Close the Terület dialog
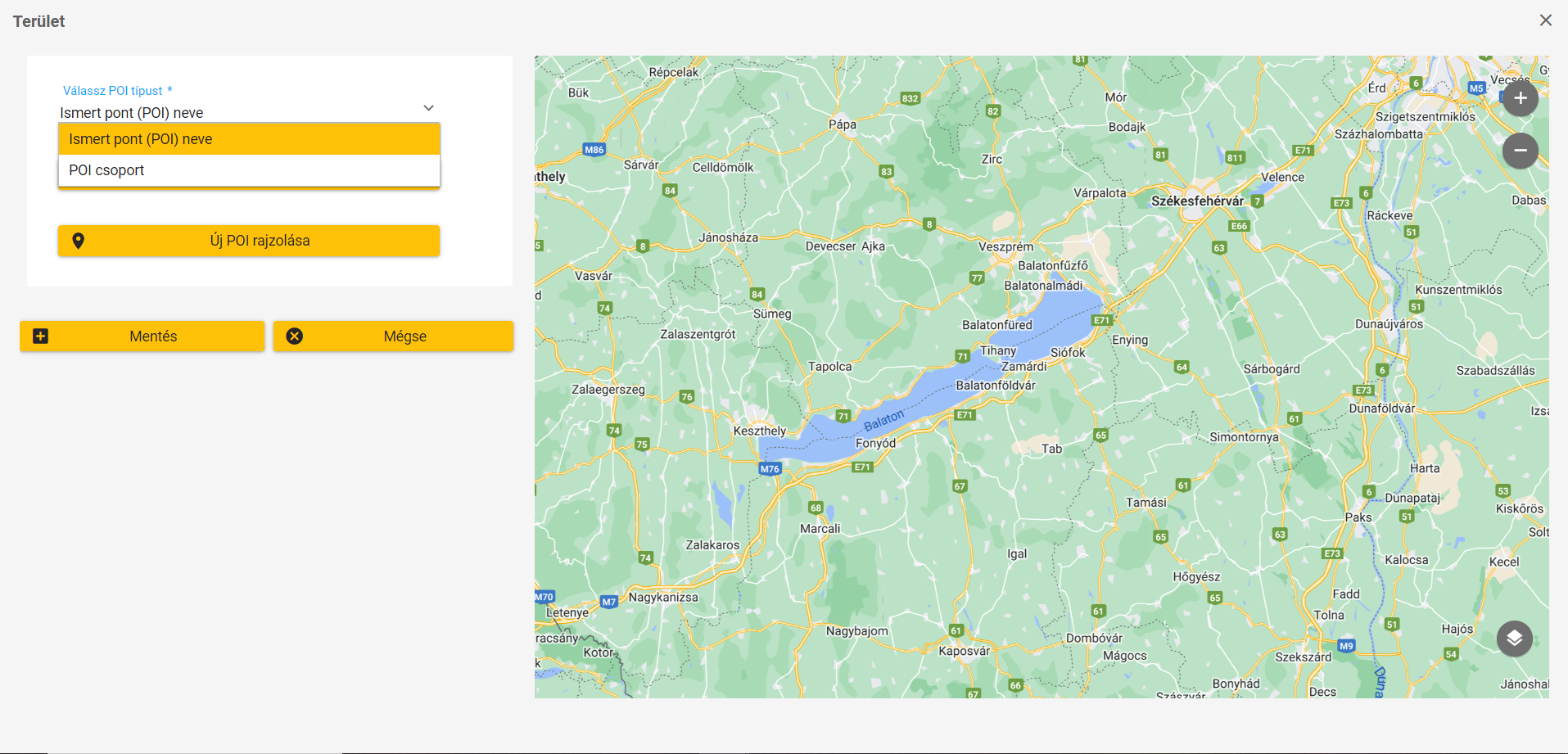The image size is (1568, 754). [x=1545, y=20]
